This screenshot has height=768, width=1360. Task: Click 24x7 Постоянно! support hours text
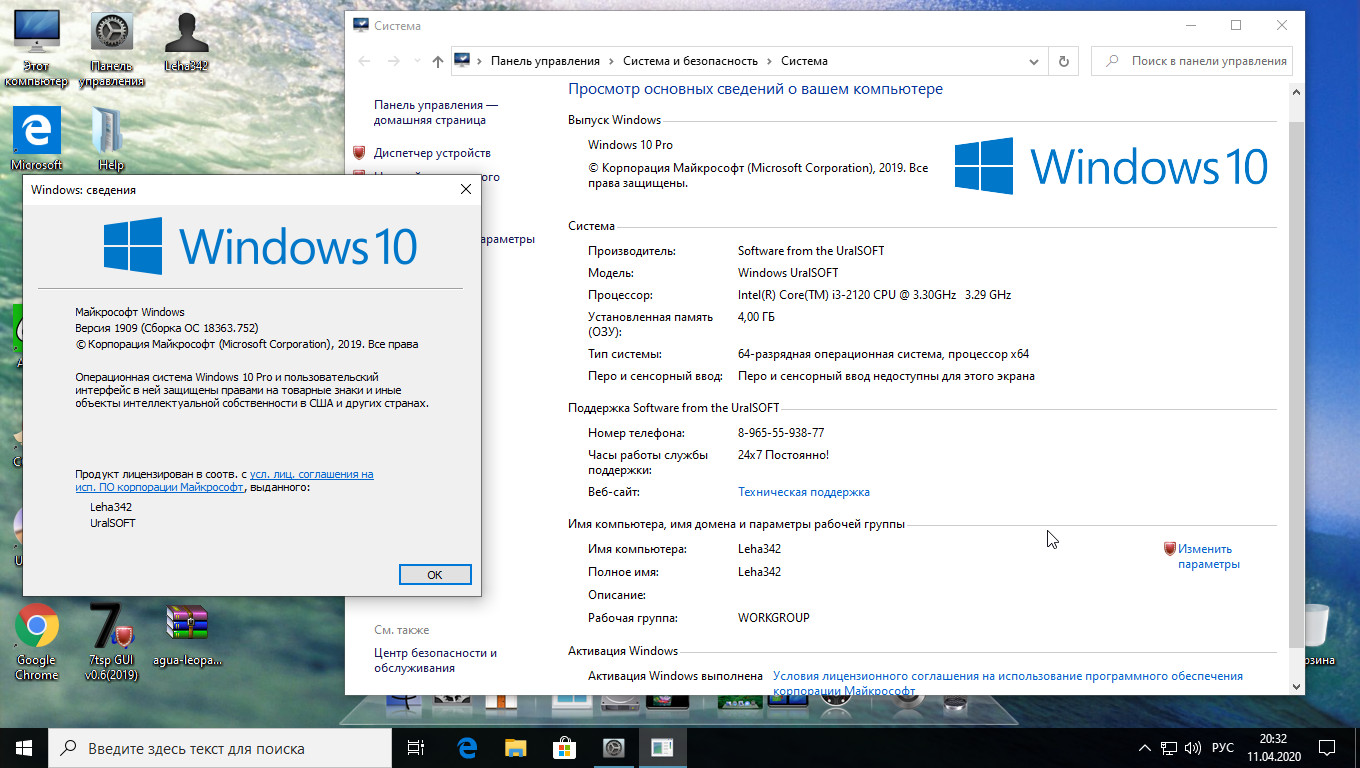(783, 455)
